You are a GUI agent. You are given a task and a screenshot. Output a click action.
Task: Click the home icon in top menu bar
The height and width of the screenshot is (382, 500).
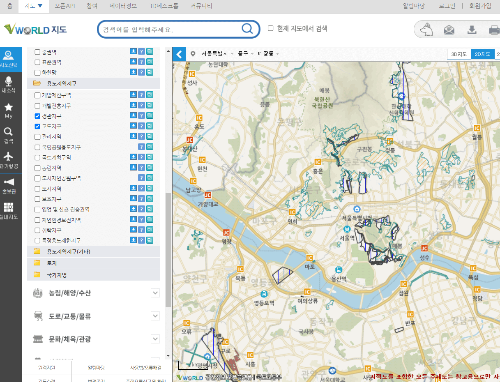(10, 6)
